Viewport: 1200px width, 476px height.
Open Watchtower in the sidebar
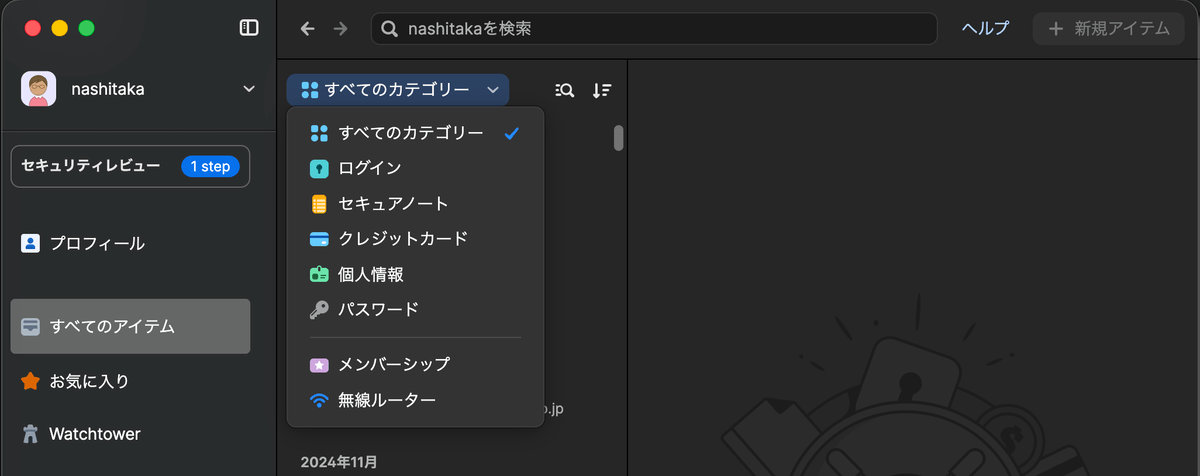tap(130, 434)
